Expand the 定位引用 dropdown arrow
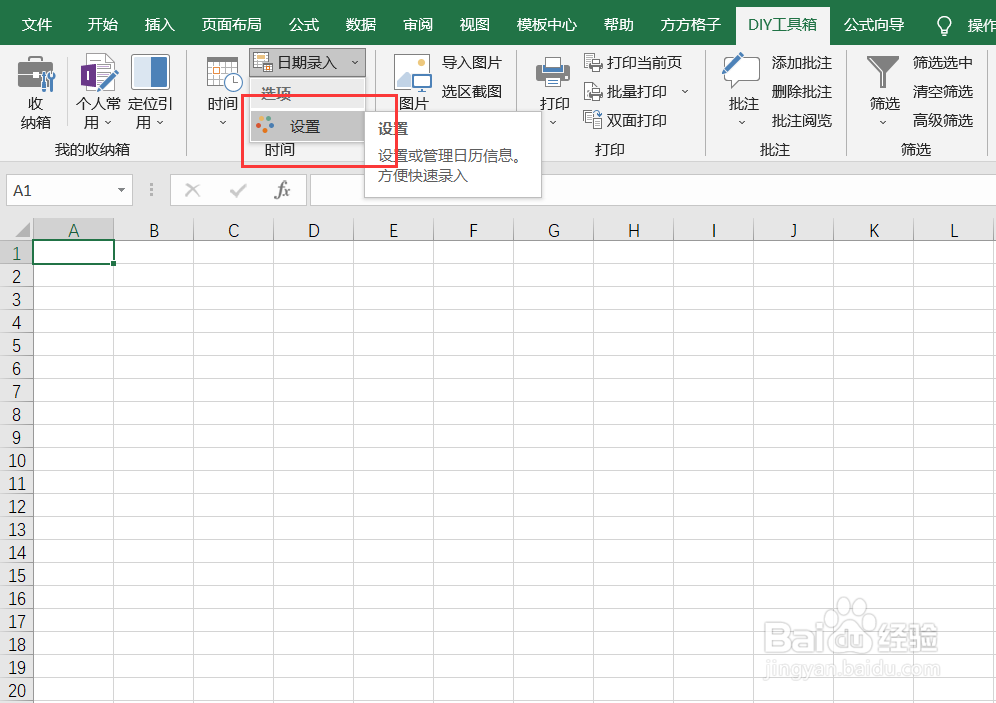Screen dimensions: 996x703 (x=160, y=122)
